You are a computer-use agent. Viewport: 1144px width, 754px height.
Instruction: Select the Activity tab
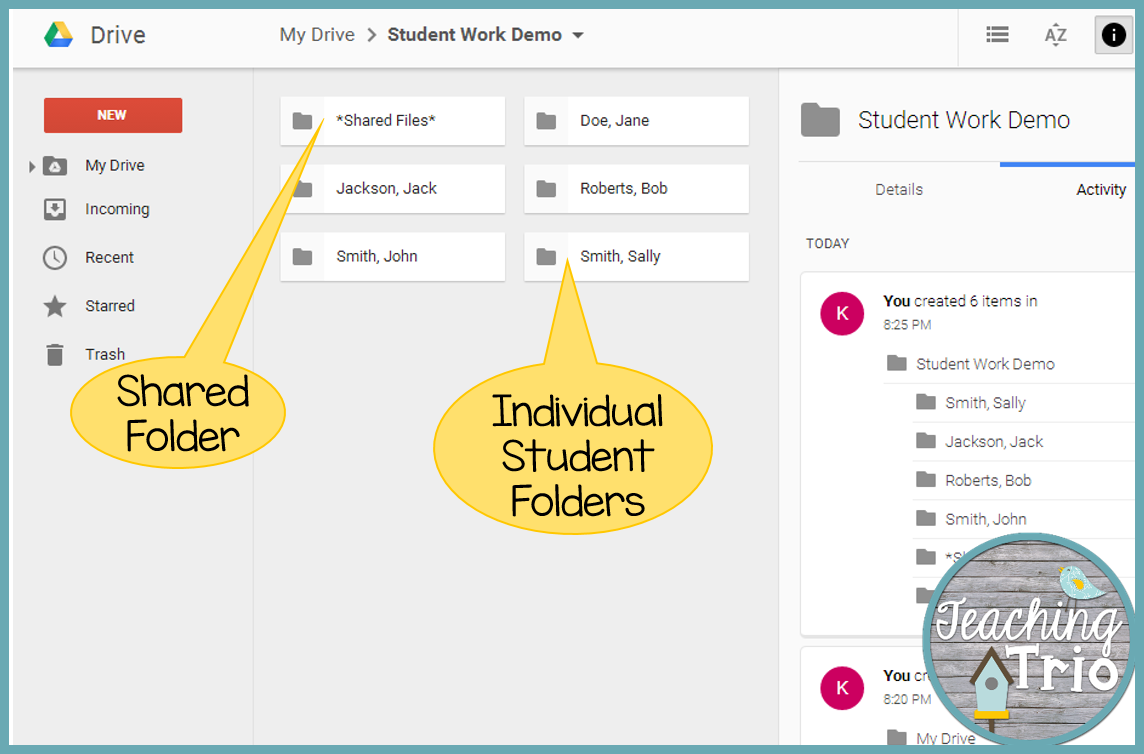click(1101, 189)
